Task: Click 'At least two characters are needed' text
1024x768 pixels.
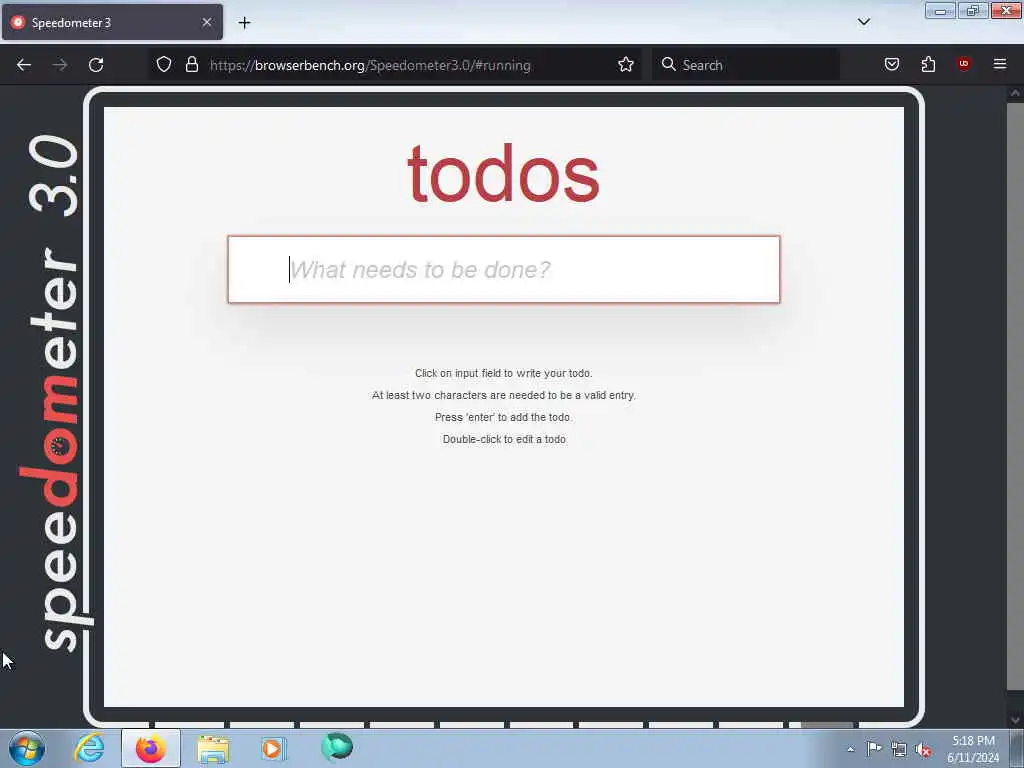Action: pyautogui.click(x=504, y=395)
